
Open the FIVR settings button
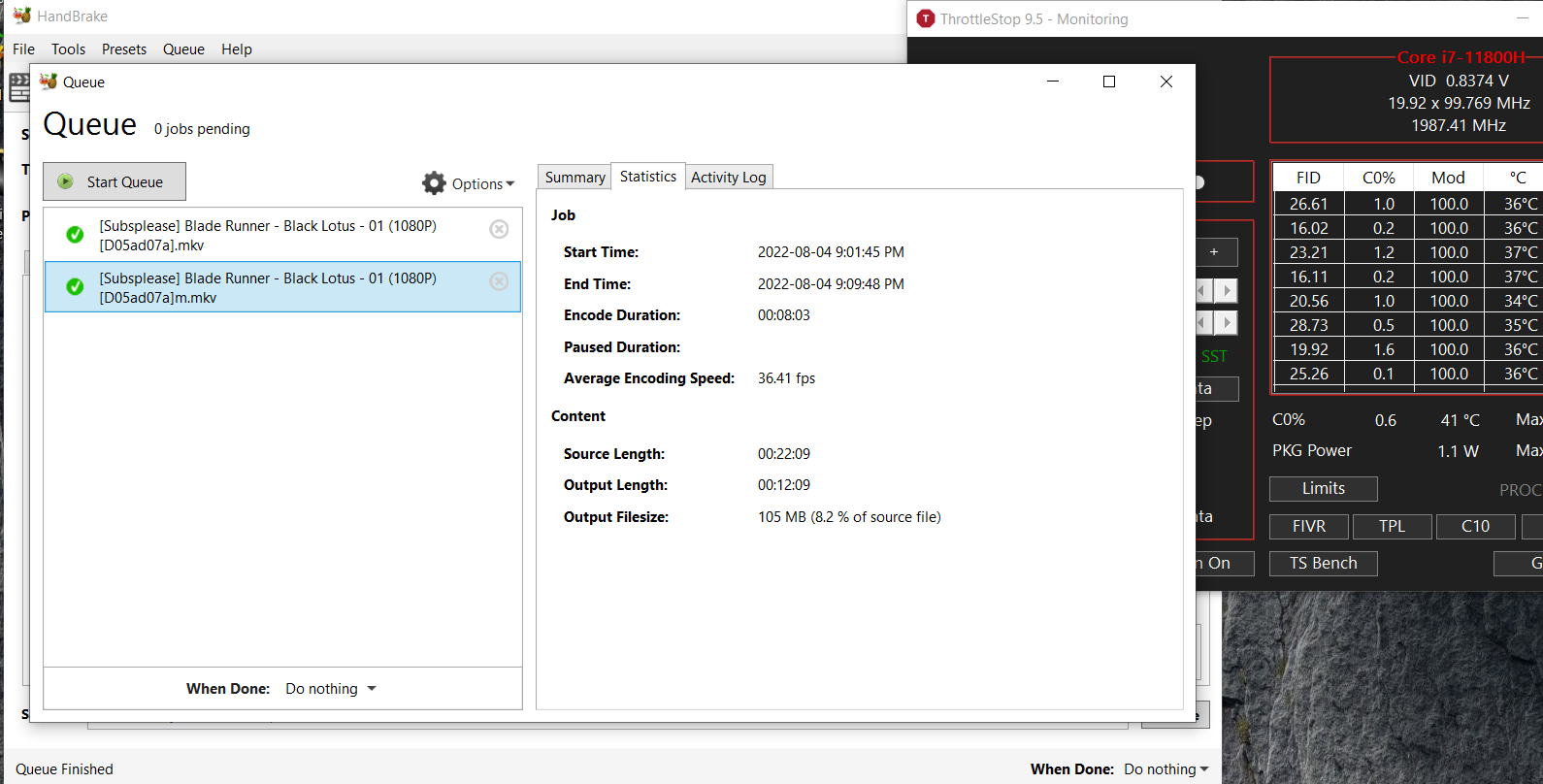click(x=1308, y=526)
